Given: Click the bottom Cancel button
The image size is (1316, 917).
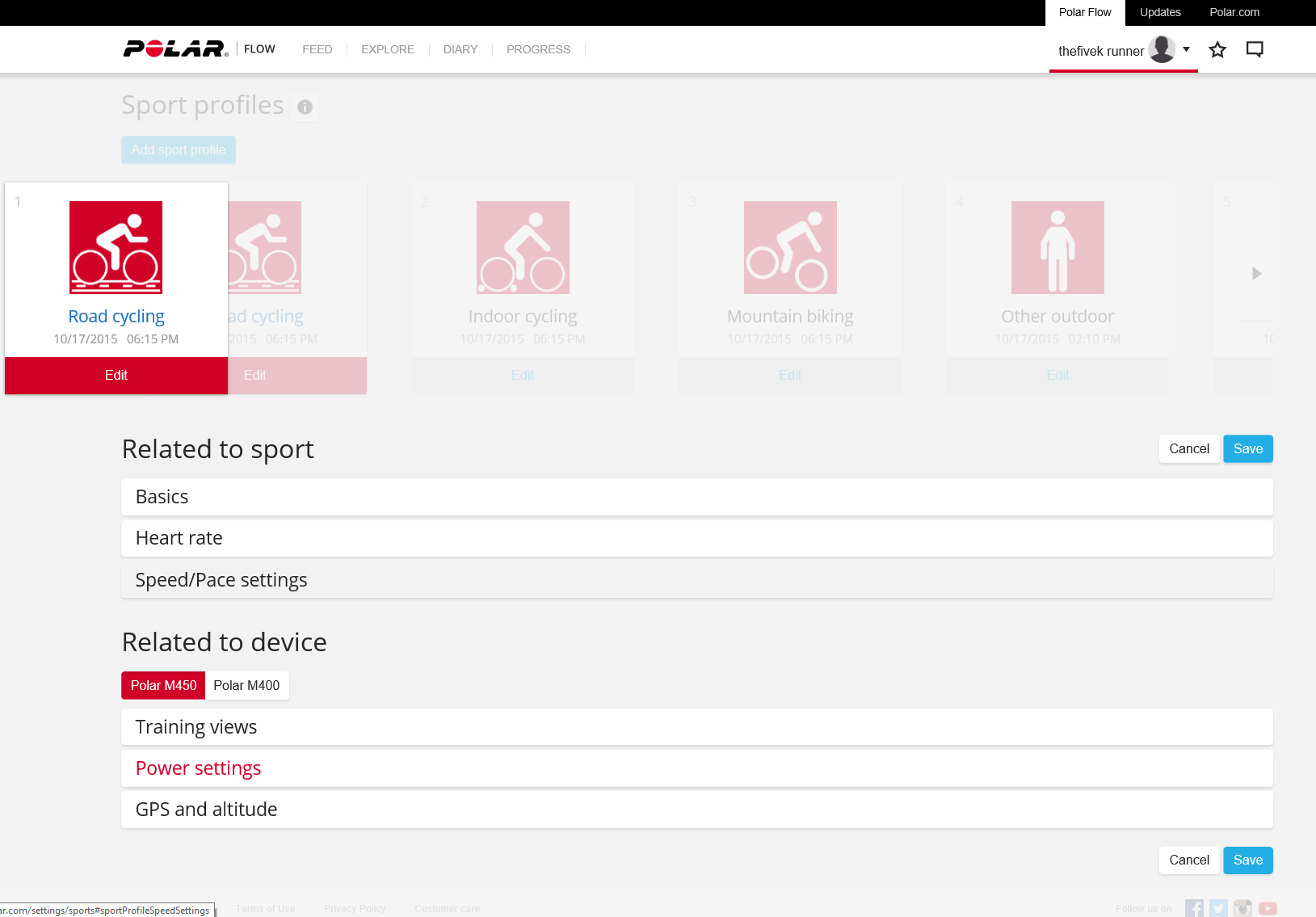Looking at the screenshot, I should click(1189, 860).
